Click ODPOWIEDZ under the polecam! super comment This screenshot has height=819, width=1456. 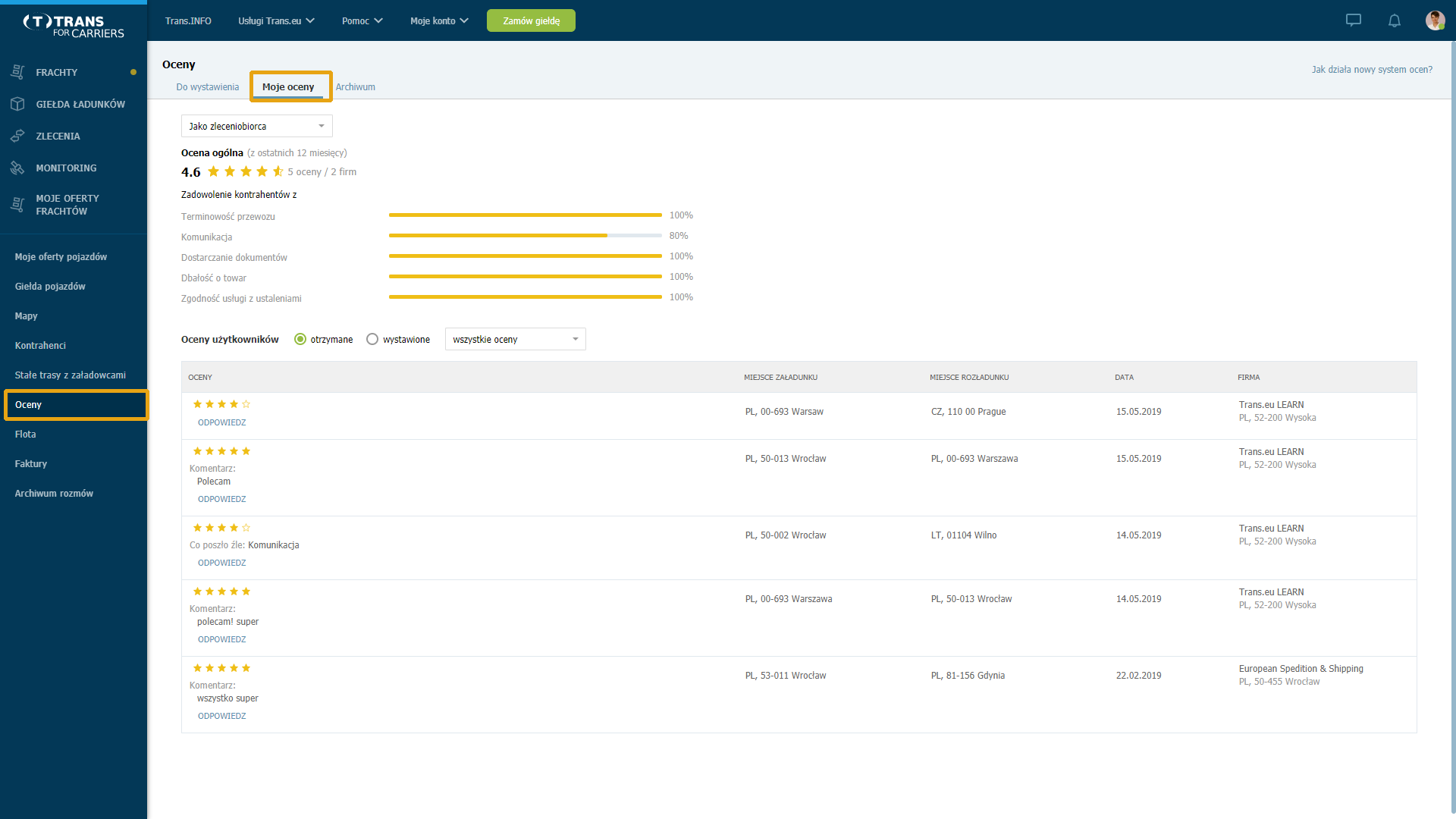(x=221, y=639)
